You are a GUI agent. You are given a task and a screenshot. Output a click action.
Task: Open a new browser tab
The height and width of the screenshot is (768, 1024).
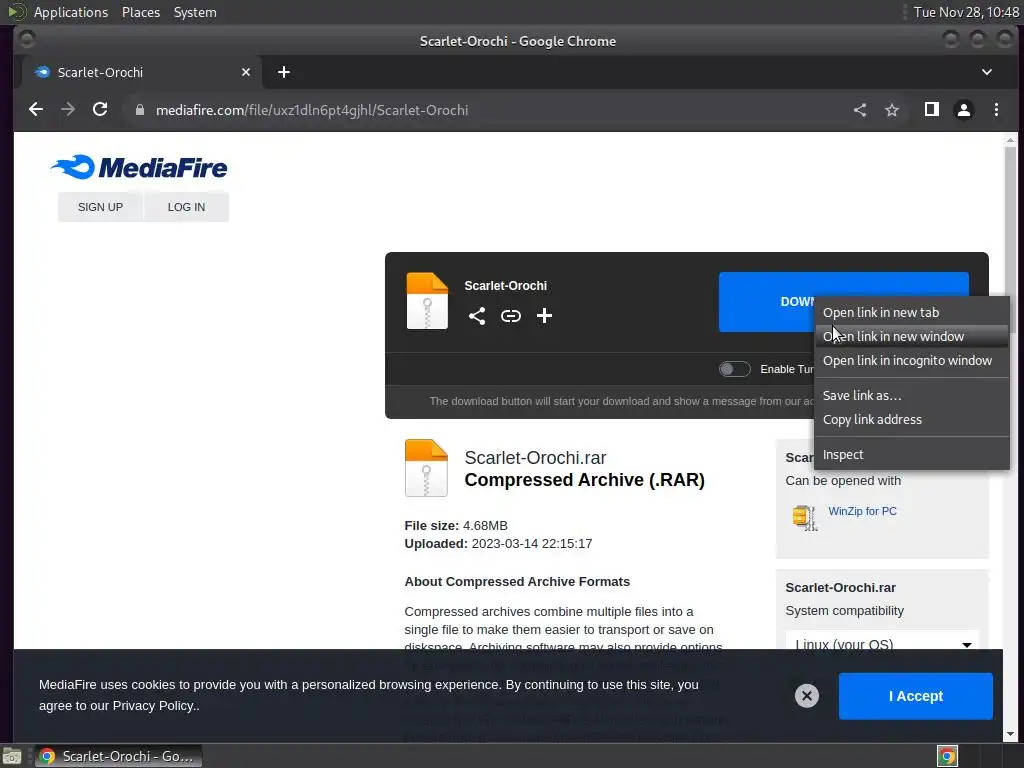(x=283, y=72)
